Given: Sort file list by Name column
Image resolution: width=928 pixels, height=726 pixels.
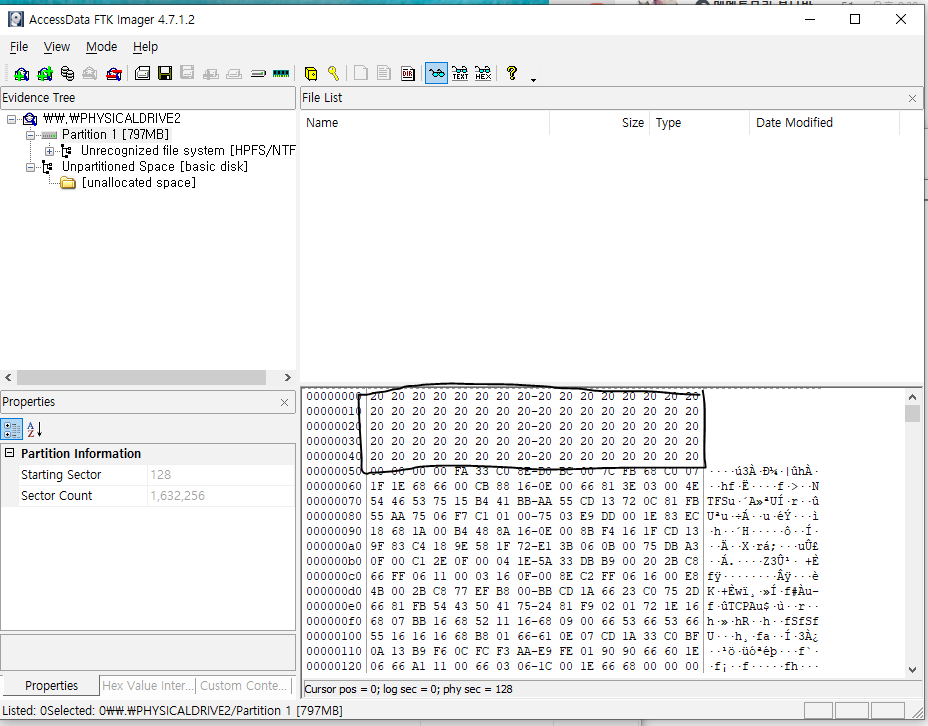Looking at the screenshot, I should coord(425,122).
